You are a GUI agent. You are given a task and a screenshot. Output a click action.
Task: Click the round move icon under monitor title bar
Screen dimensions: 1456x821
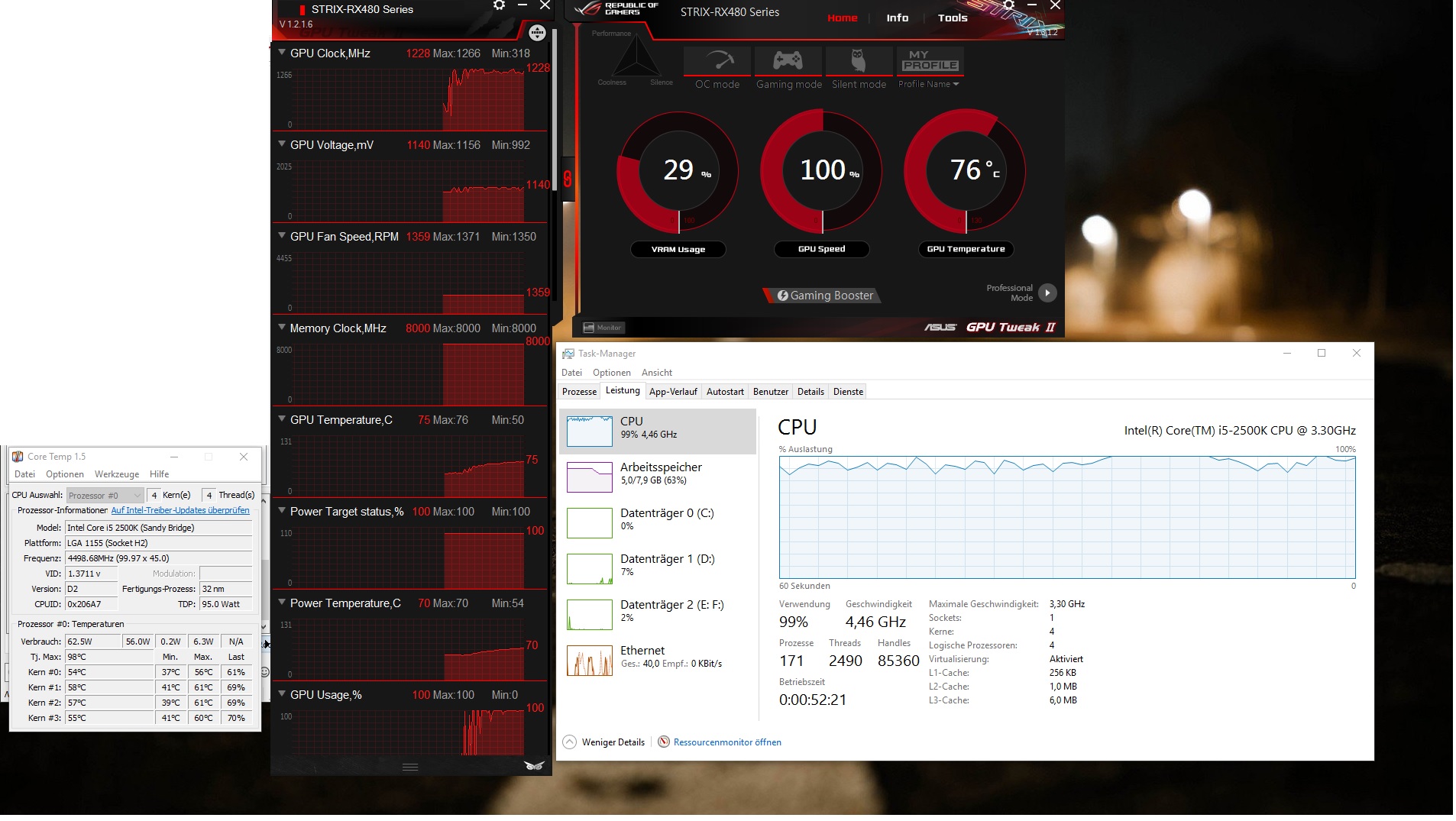[x=537, y=32]
